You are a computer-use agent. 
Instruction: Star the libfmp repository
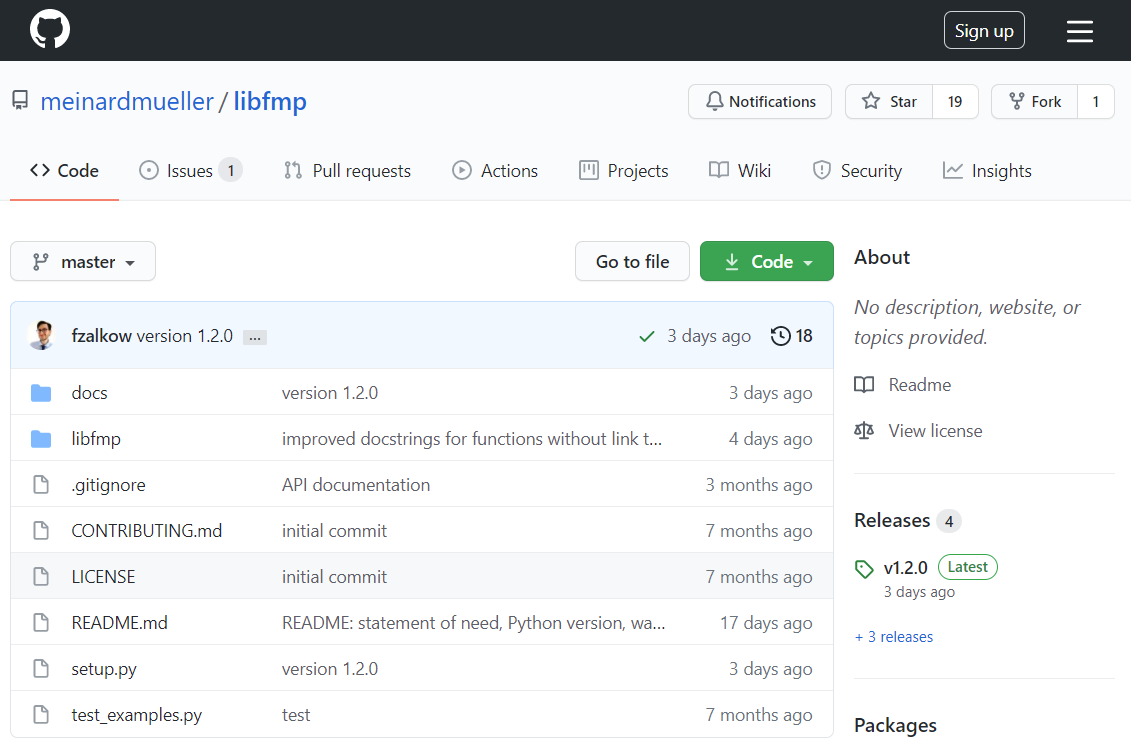889,102
